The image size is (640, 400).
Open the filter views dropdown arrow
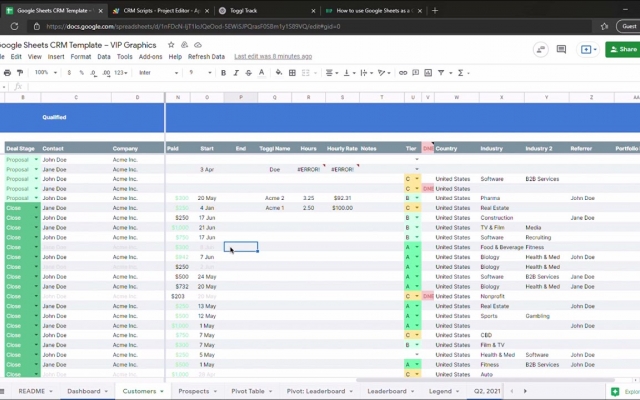coord(451,73)
